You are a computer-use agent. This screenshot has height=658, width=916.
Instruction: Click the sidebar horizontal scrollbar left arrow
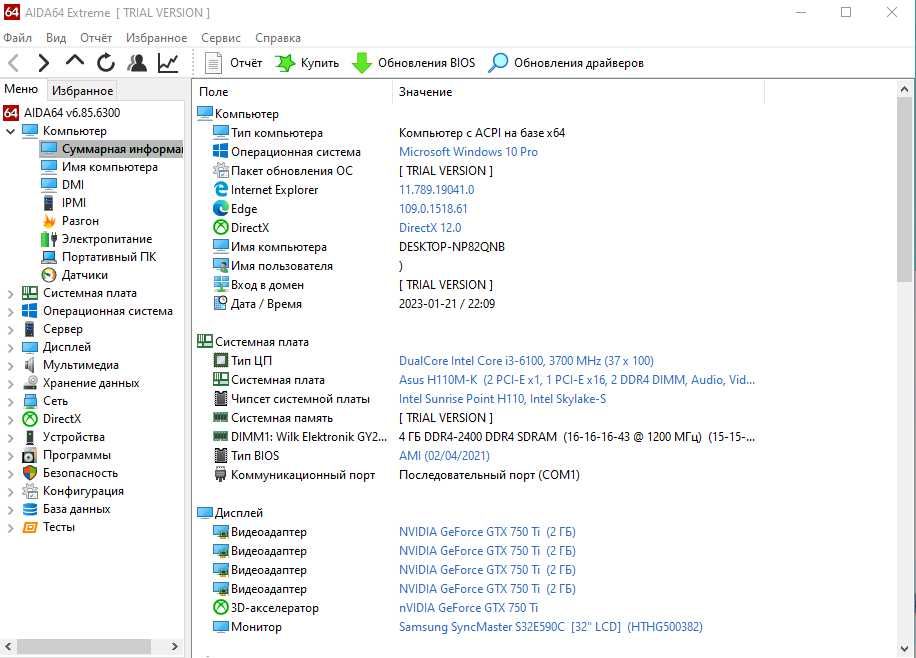coord(8,646)
